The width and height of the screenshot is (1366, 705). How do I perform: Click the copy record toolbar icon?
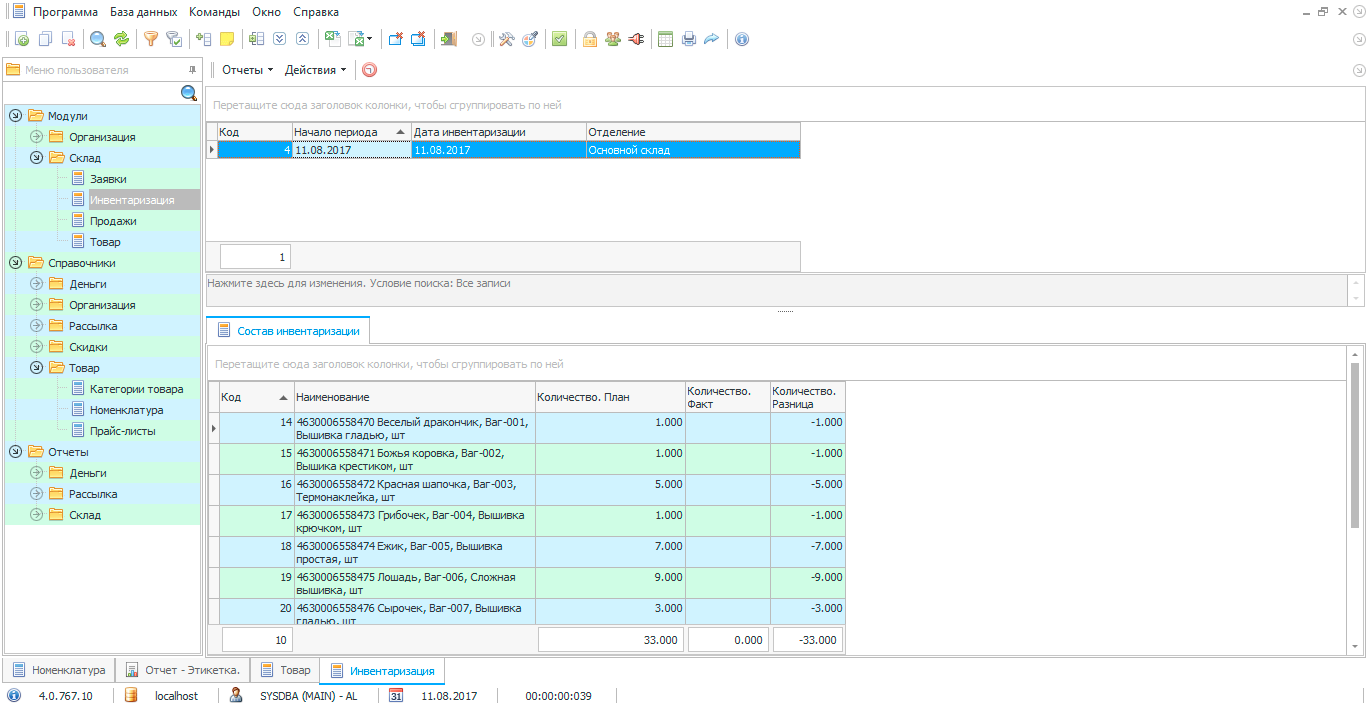click(x=45, y=39)
